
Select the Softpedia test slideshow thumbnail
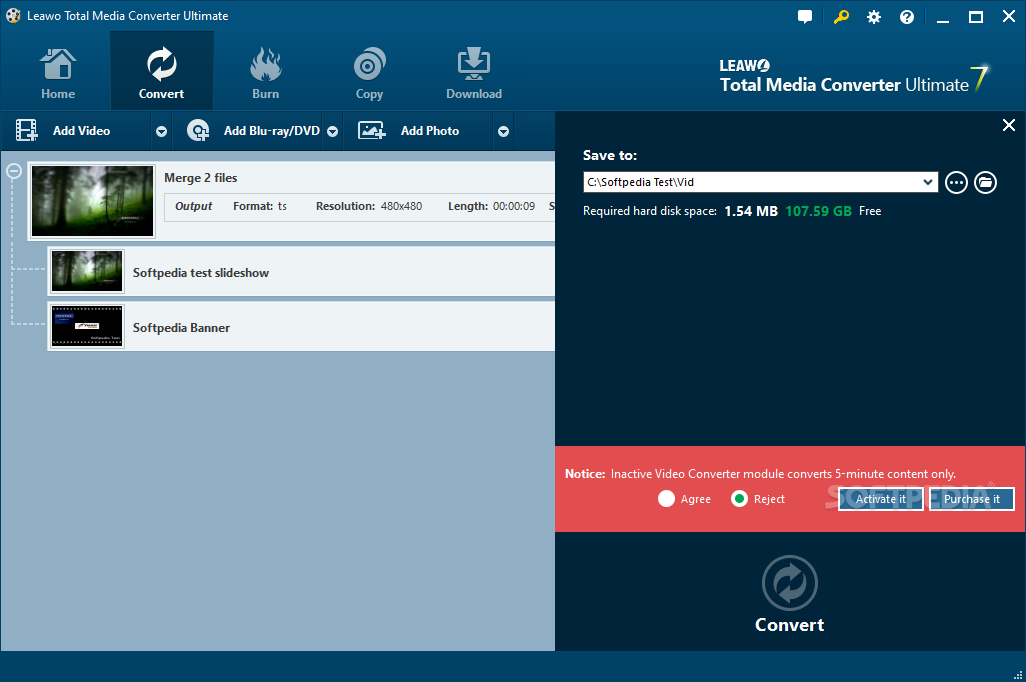point(87,271)
